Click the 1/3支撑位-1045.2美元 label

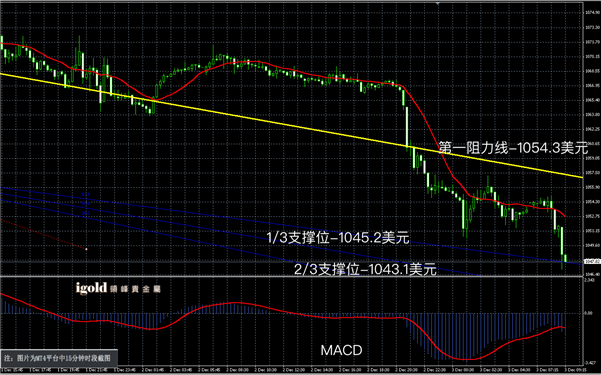point(338,238)
